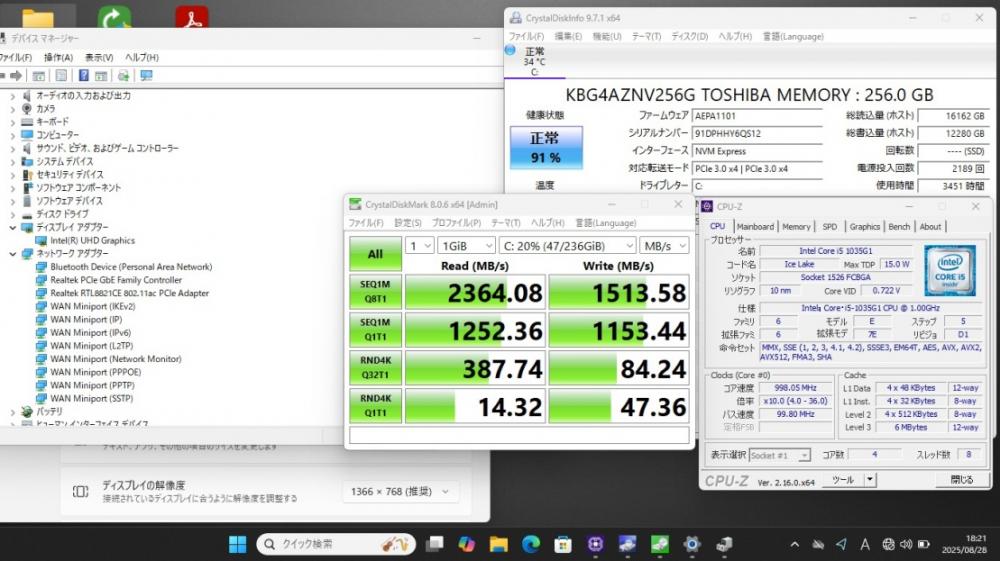The height and width of the screenshot is (561, 1000).
Task: Open File Explorer from the taskbar
Action: (499, 544)
